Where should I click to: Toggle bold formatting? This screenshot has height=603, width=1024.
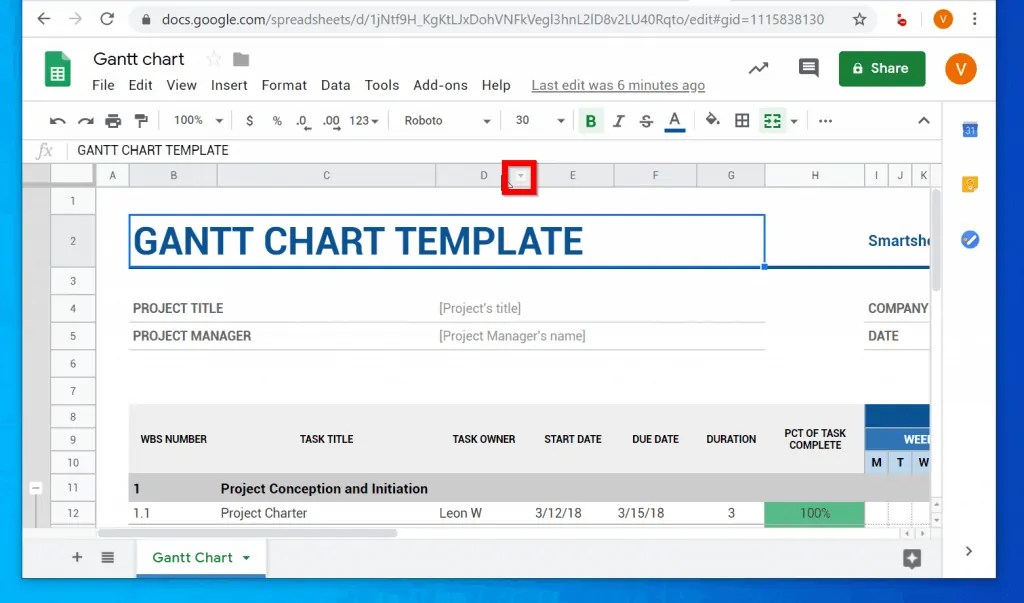coord(591,120)
